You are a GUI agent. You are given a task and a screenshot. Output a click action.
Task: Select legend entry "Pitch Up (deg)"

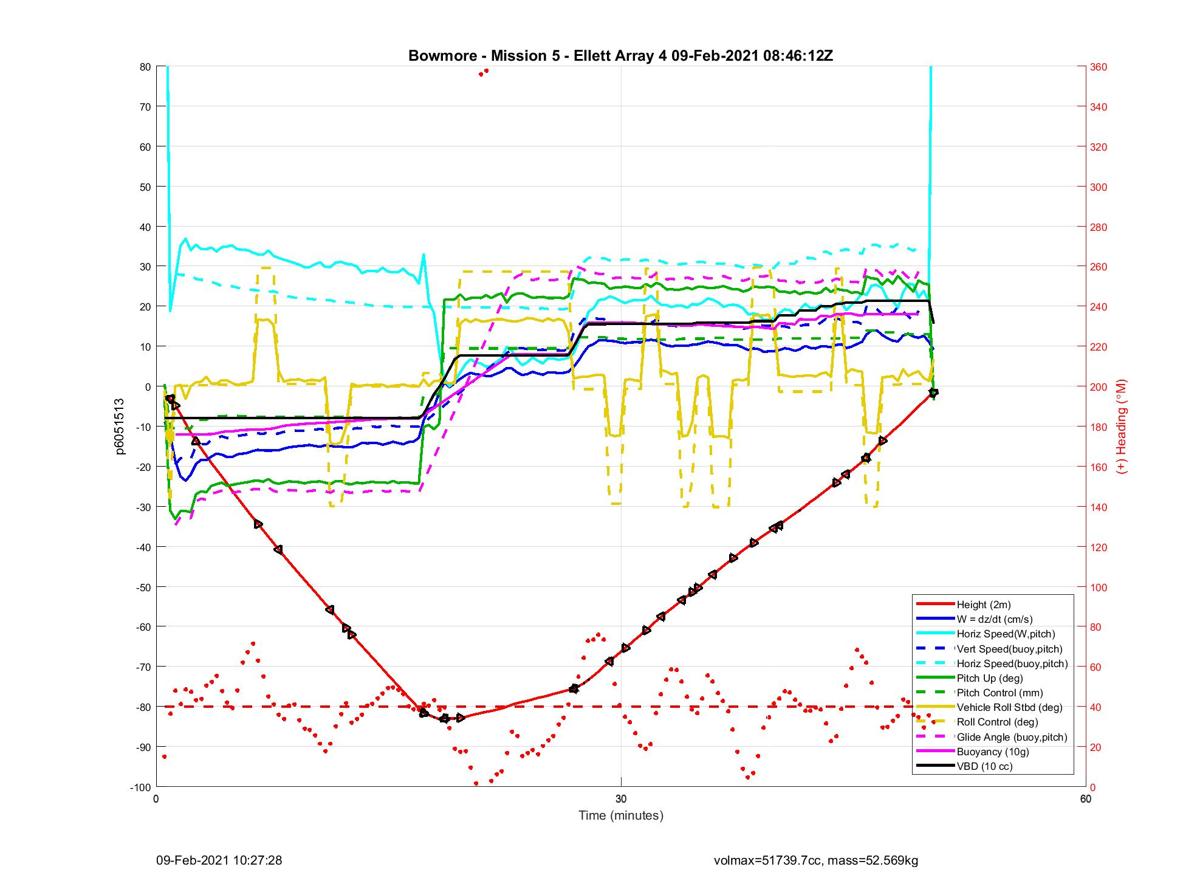click(x=991, y=678)
